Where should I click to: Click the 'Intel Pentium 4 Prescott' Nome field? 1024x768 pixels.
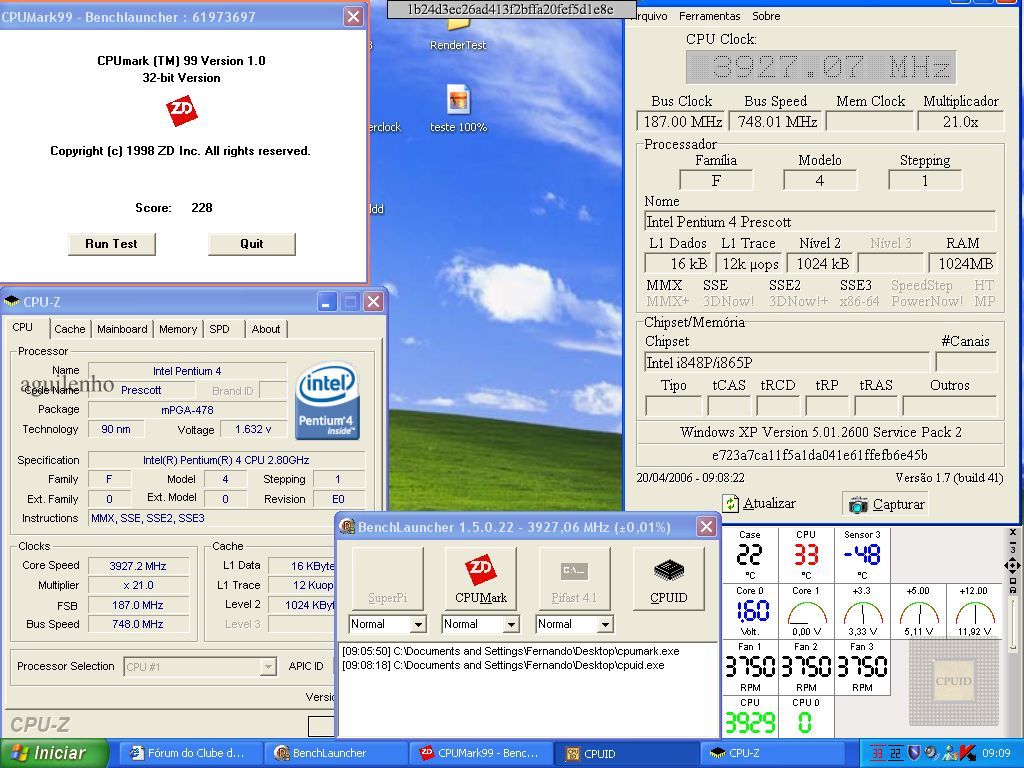coord(820,222)
